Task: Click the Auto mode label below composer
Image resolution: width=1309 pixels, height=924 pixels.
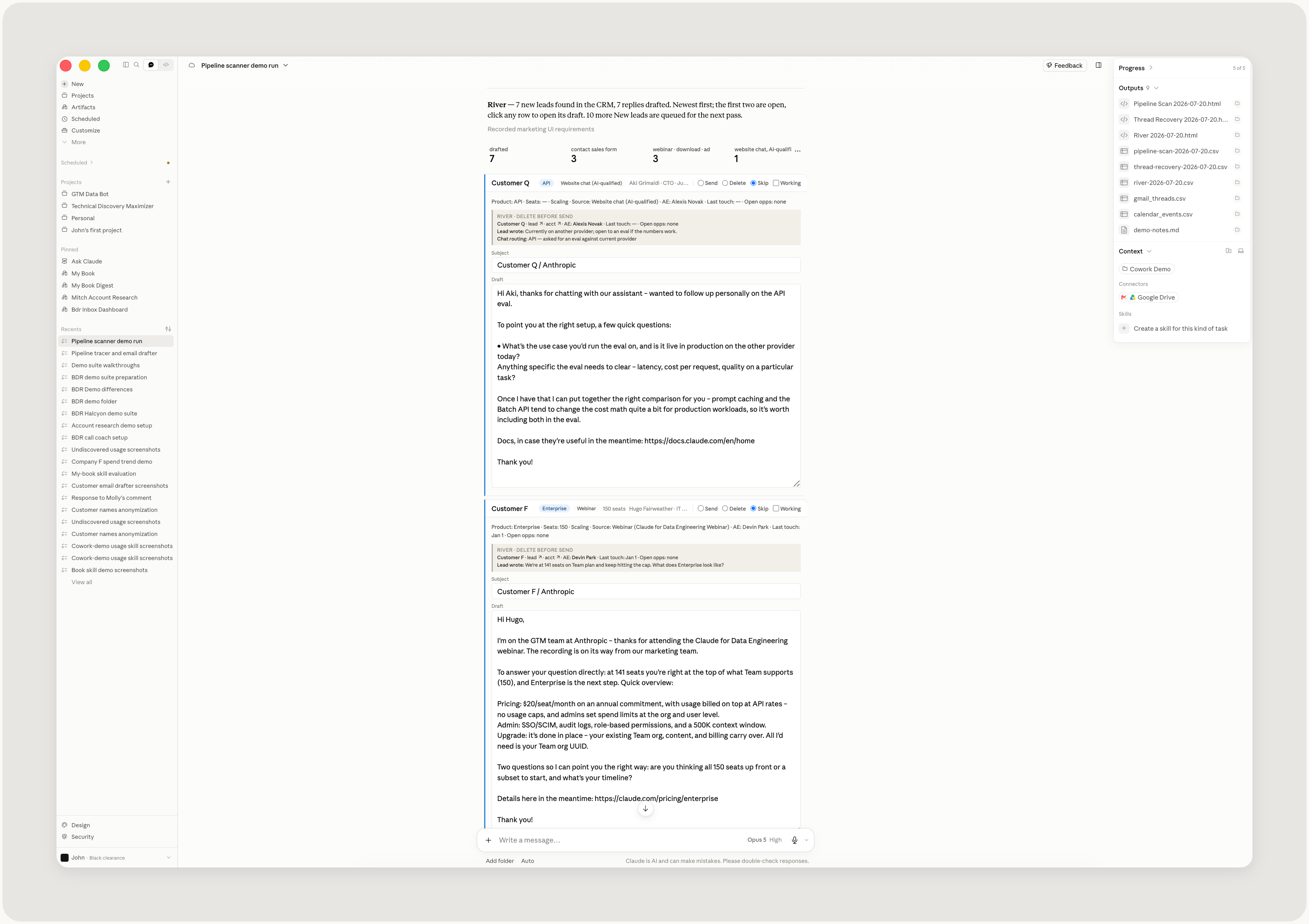Action: coord(527,861)
